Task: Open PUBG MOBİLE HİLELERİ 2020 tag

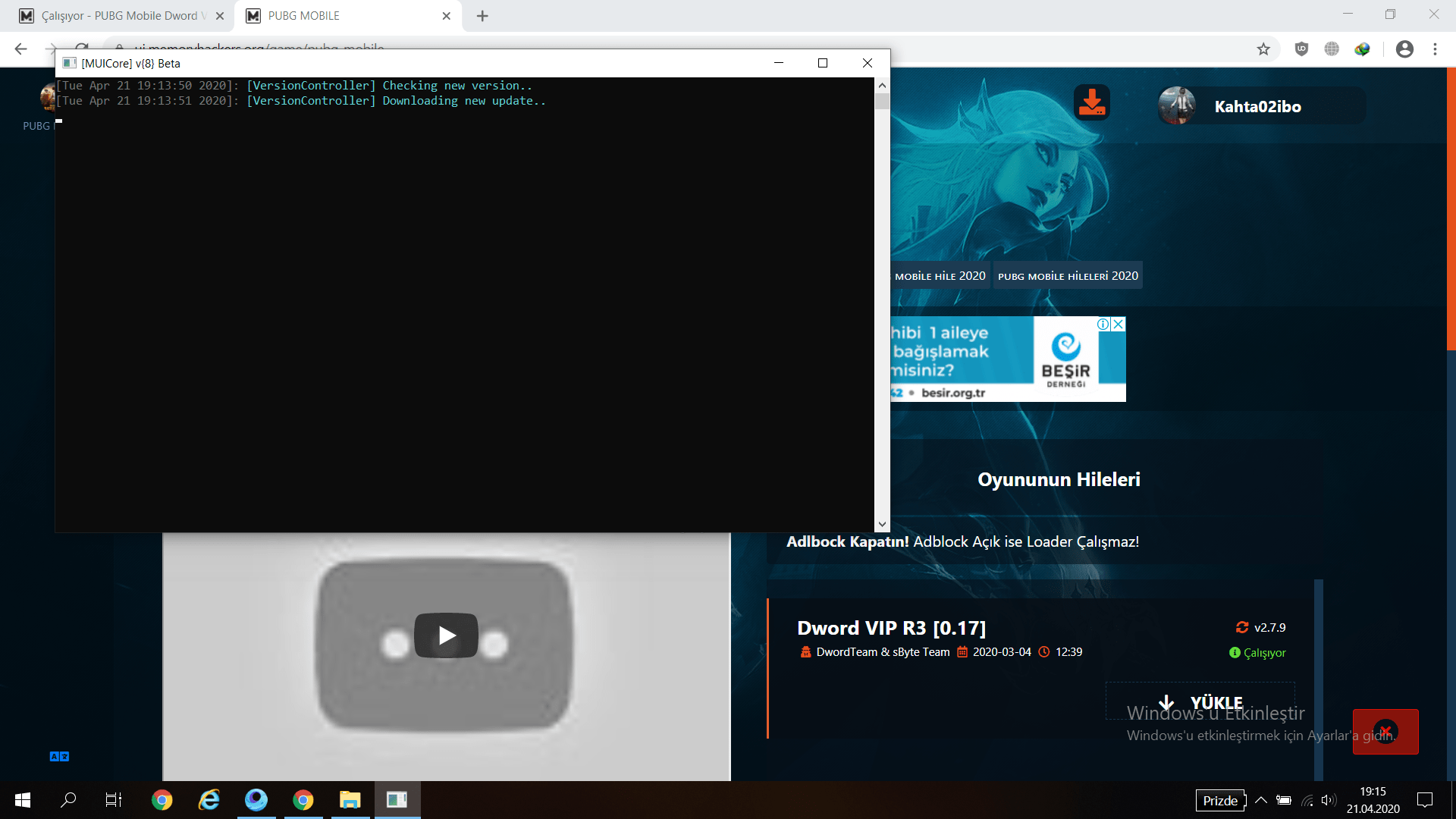Action: point(1068,276)
